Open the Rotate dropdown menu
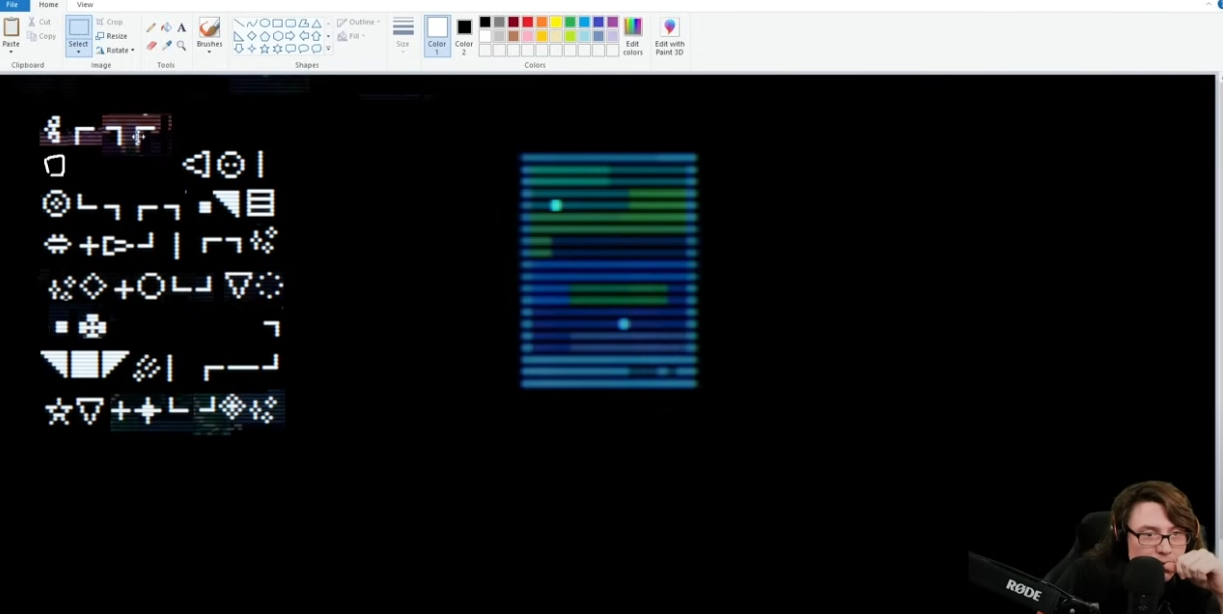The image size is (1223, 614). (115, 50)
